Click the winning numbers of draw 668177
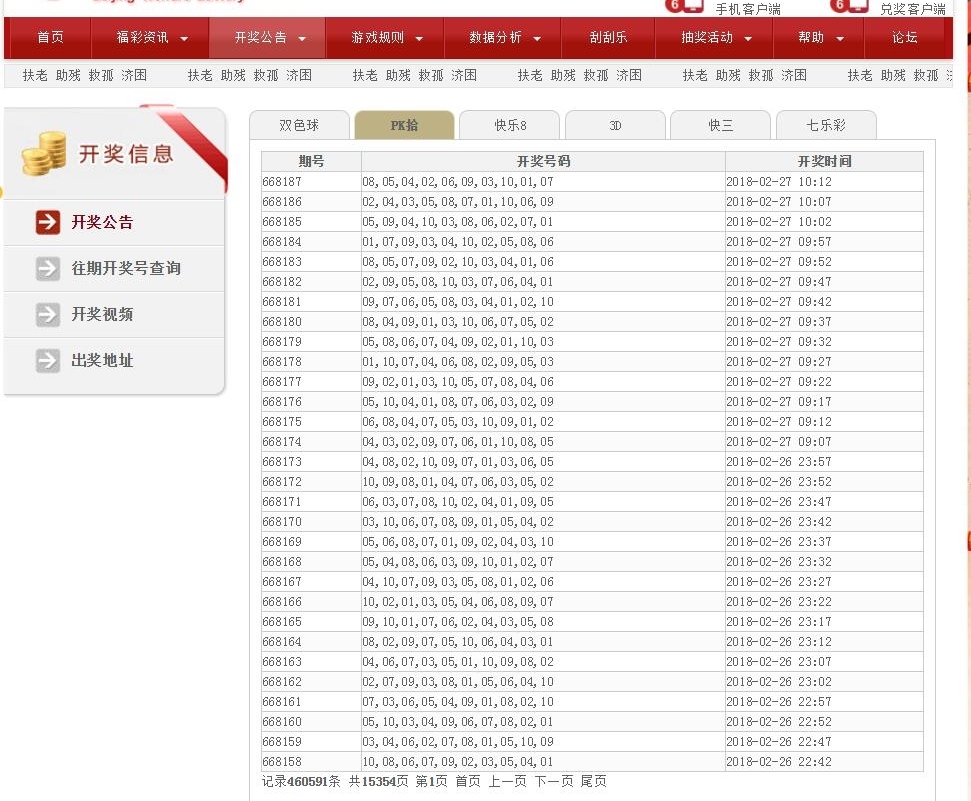The width and height of the screenshot is (971, 801). 458,382
